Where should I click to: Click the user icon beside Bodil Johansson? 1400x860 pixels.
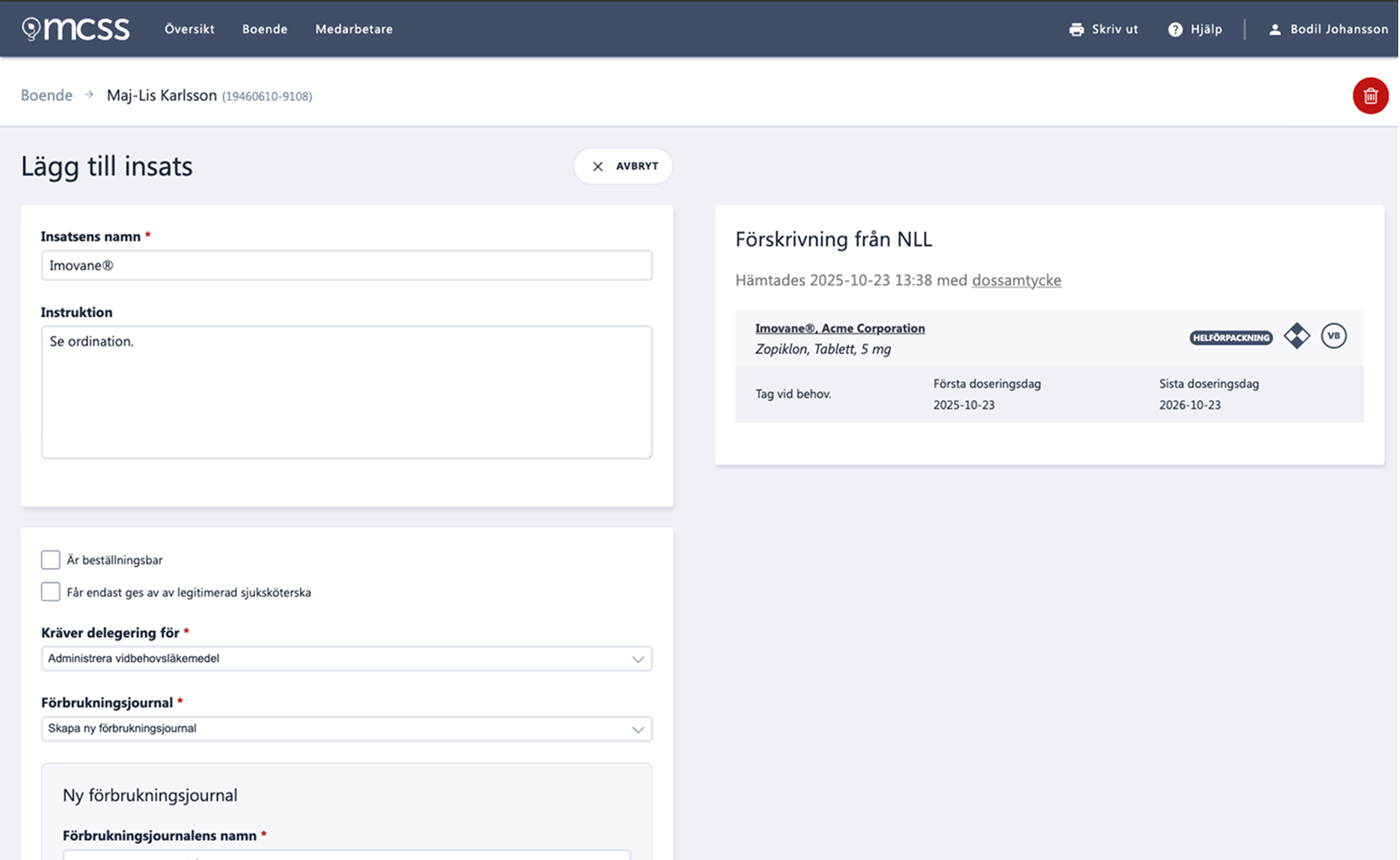tap(1275, 30)
